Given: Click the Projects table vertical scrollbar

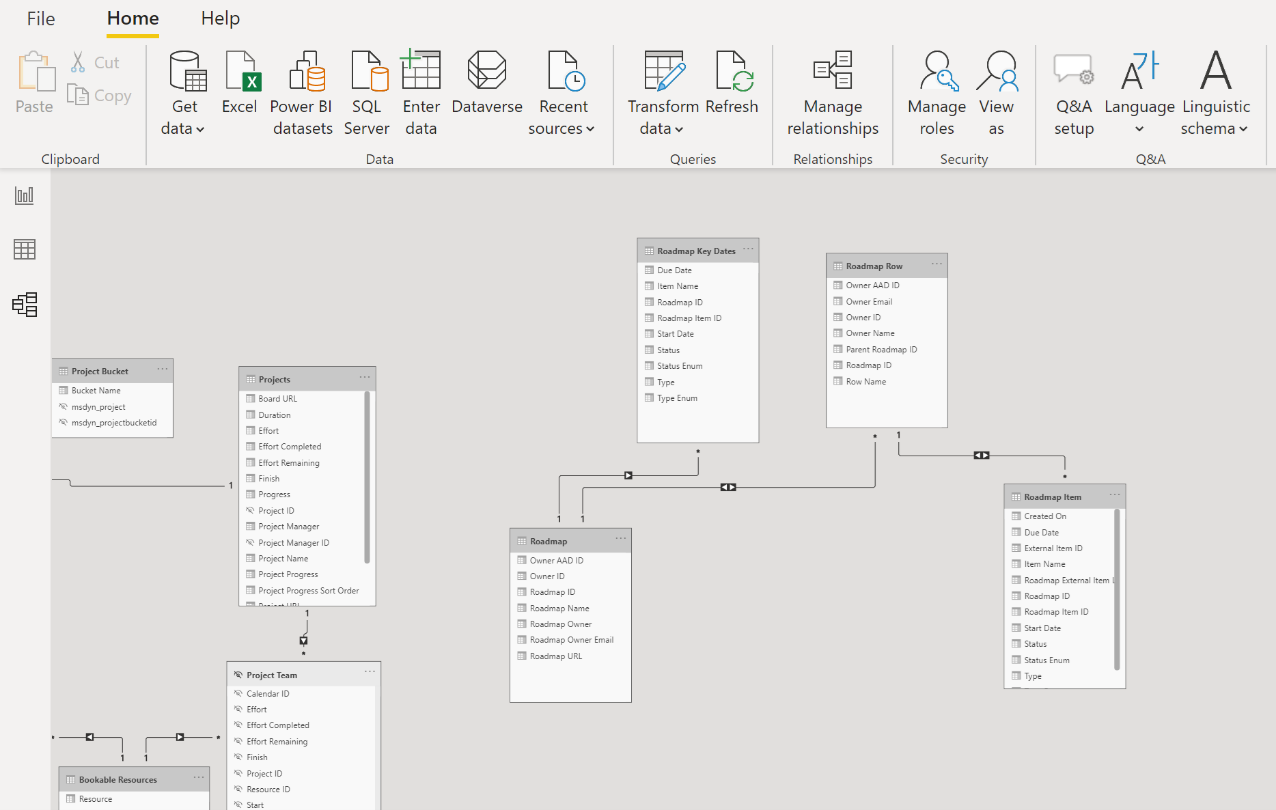Looking at the screenshot, I should point(368,477).
